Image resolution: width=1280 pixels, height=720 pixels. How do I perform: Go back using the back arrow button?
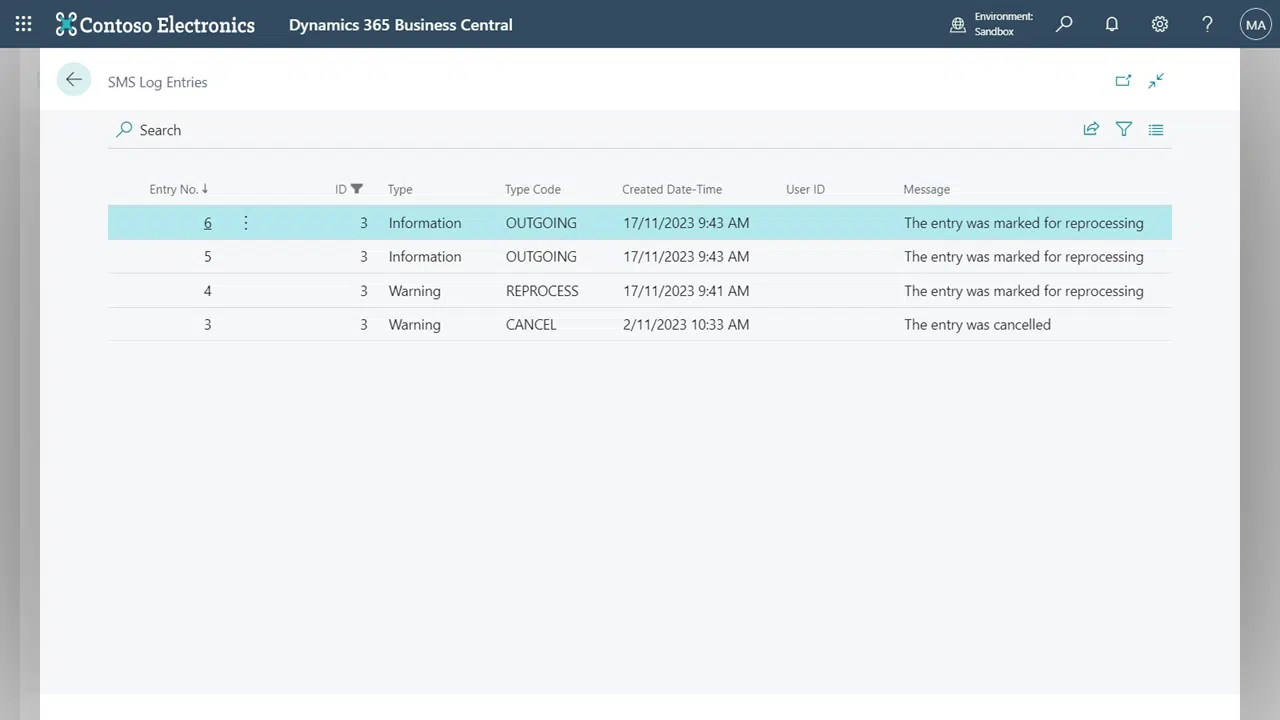[x=74, y=79]
